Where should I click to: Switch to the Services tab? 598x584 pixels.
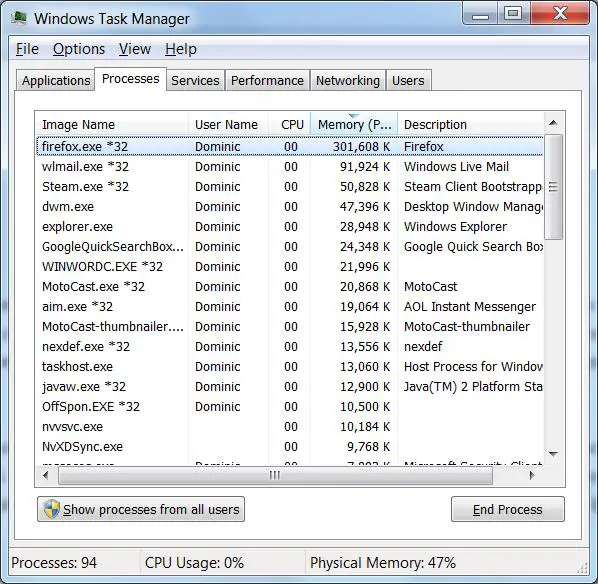(x=195, y=80)
